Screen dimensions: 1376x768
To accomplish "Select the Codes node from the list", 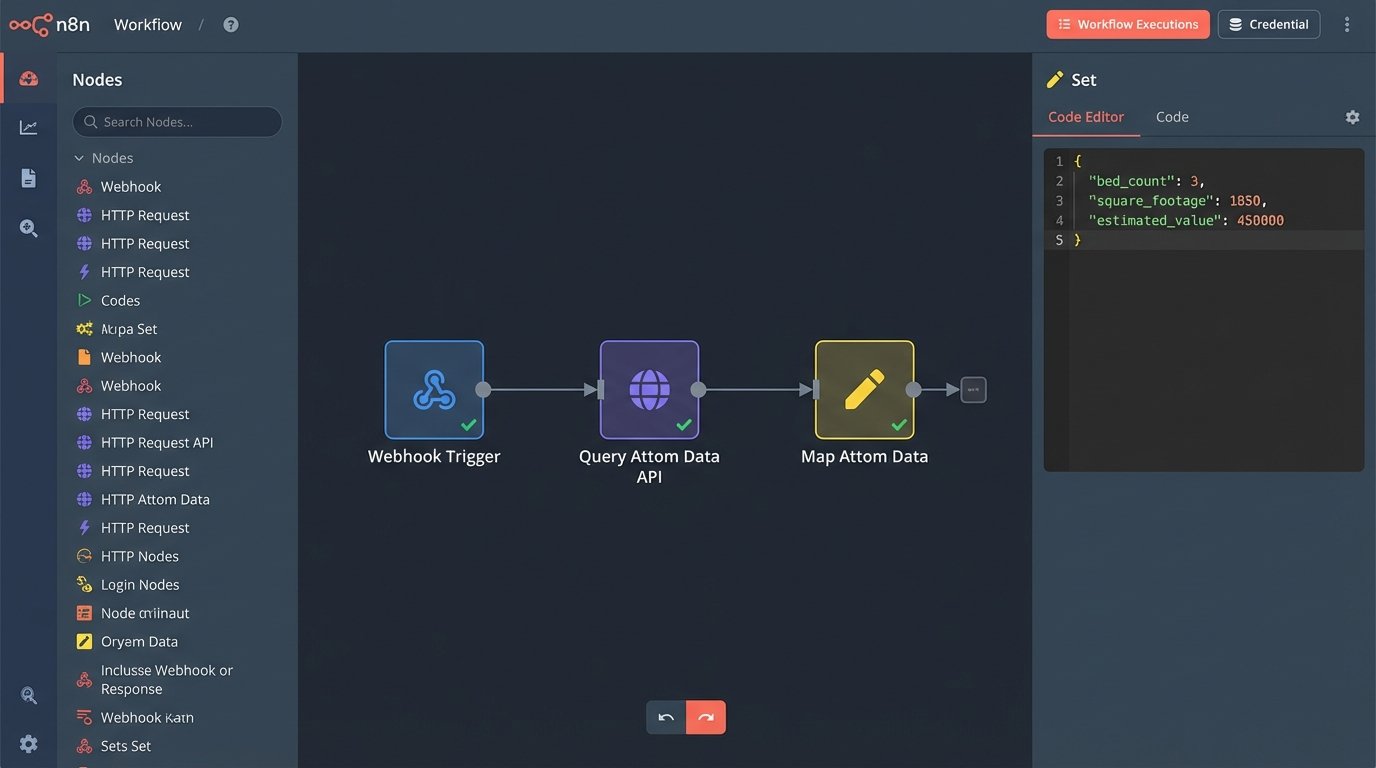I will pos(120,299).
